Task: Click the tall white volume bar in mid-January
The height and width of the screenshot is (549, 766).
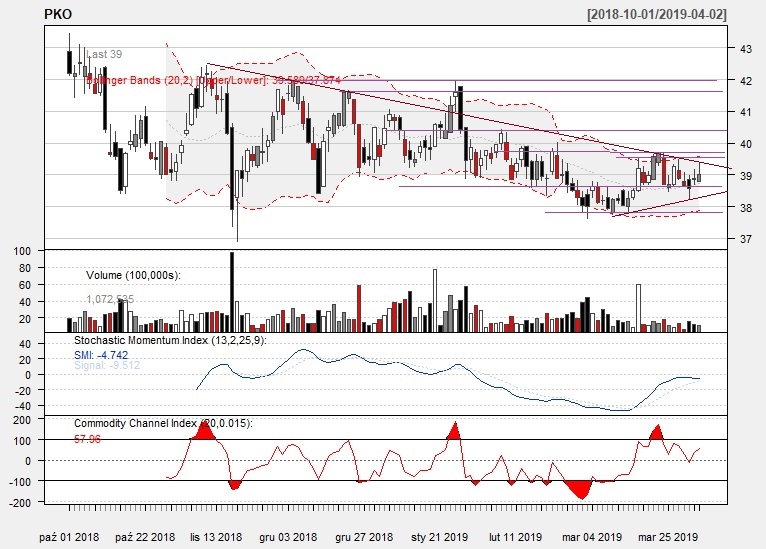Action: point(435,300)
